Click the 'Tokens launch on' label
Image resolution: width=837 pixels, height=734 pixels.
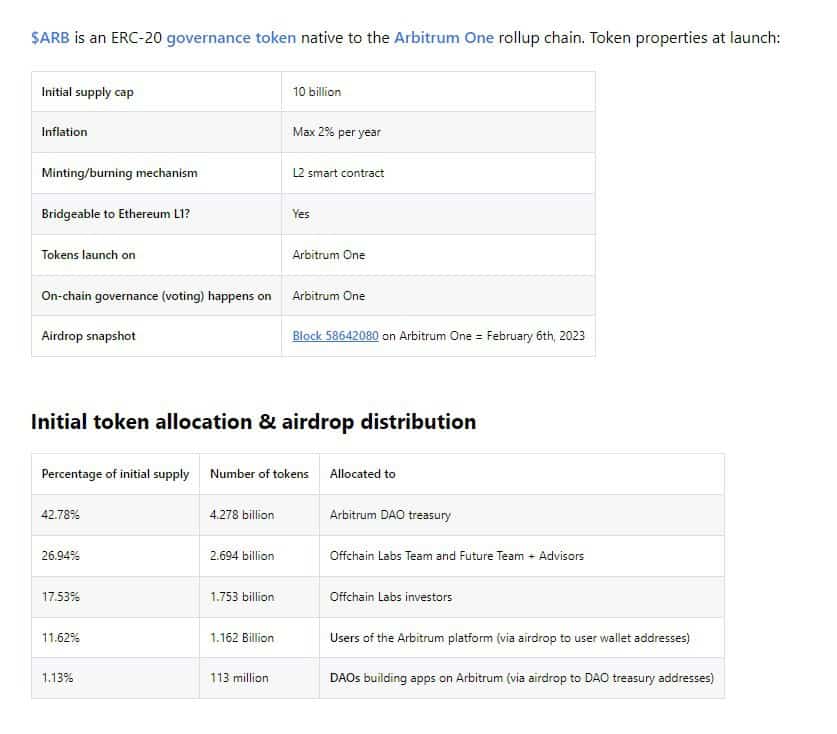click(x=89, y=255)
